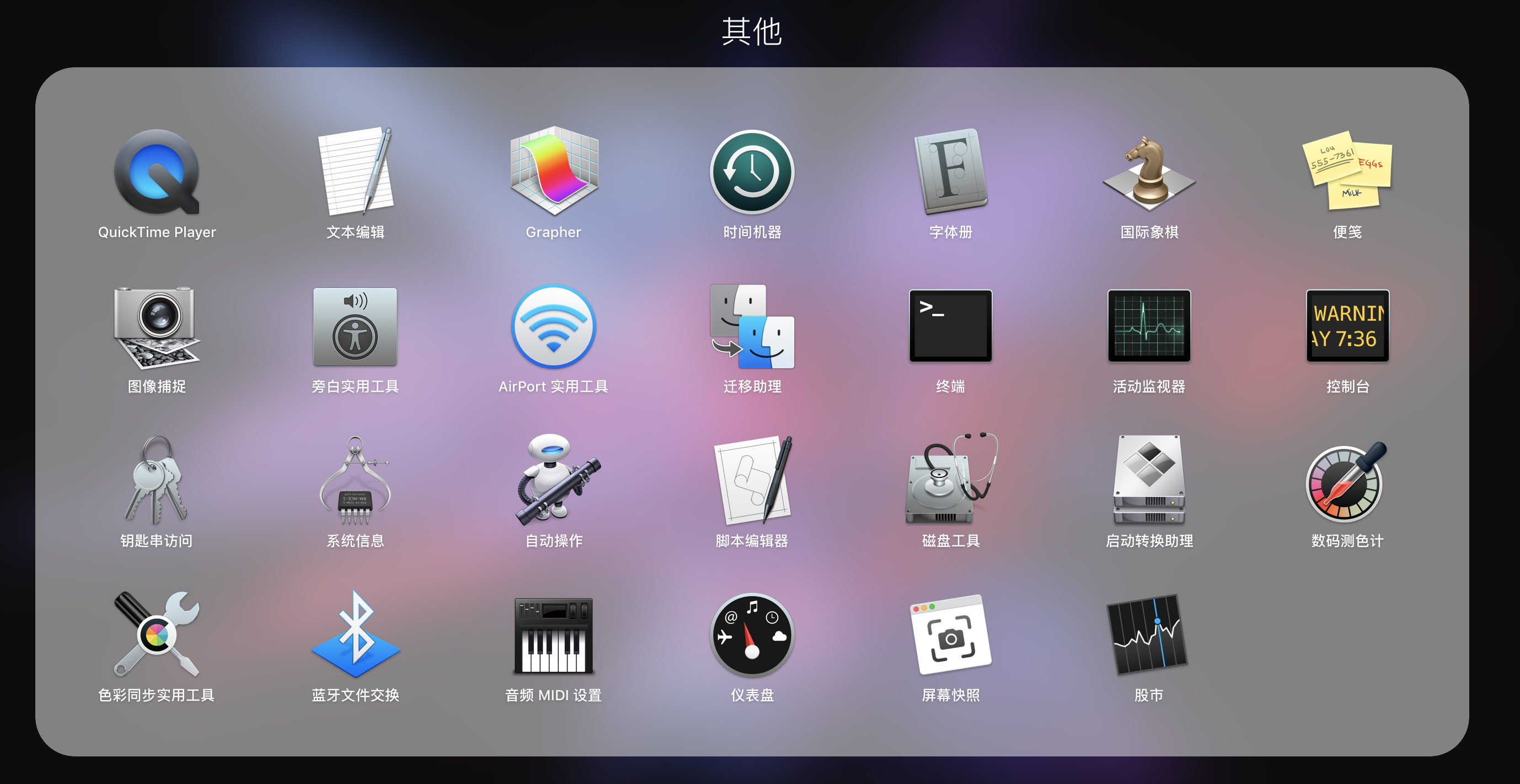Click the 时间机器 Time Machine icon
The width and height of the screenshot is (1520, 784).
click(x=752, y=172)
